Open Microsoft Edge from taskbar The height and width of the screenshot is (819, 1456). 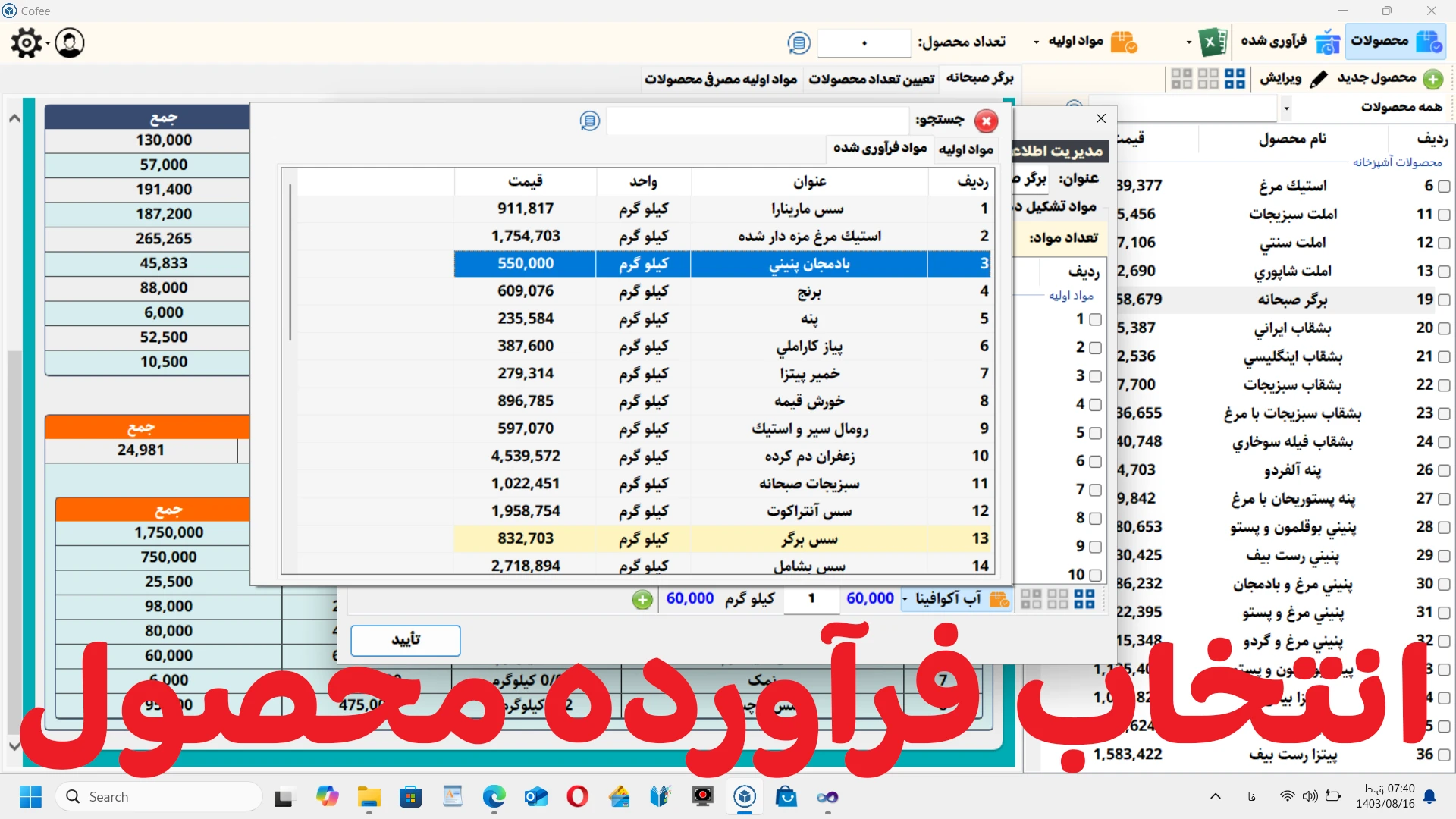(494, 797)
